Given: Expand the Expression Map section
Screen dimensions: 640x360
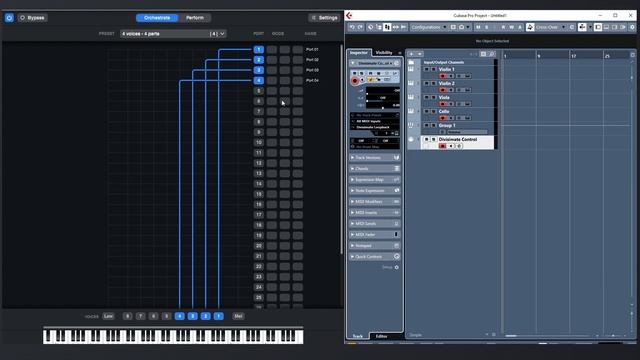Looking at the screenshot, I should (x=374, y=180).
